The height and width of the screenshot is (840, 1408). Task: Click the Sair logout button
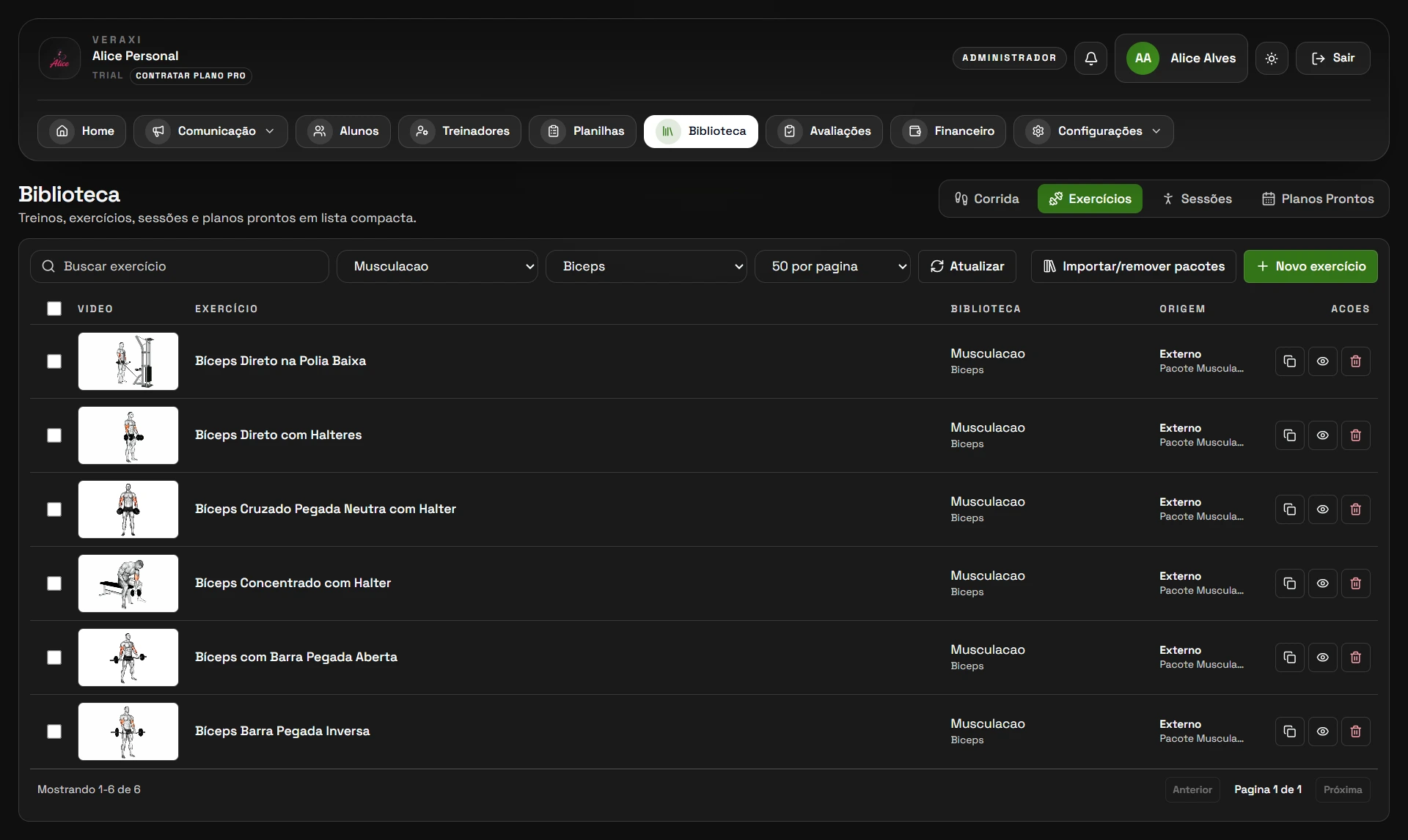[1332, 58]
